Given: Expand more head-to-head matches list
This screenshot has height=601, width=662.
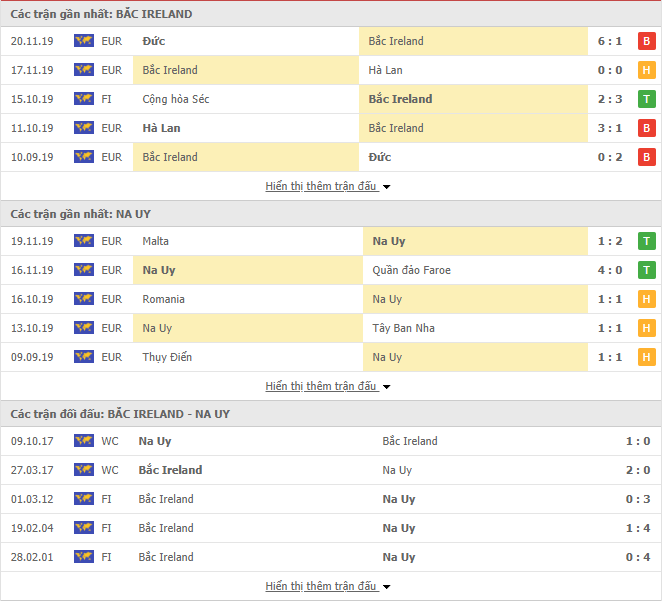Looking at the screenshot, I should point(328,586).
